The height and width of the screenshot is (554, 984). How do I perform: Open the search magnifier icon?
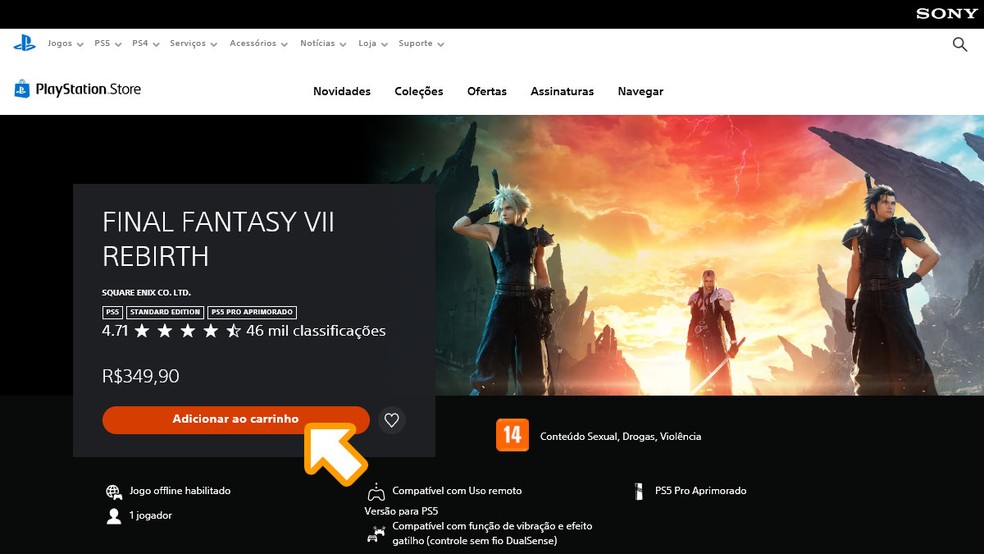[960, 44]
